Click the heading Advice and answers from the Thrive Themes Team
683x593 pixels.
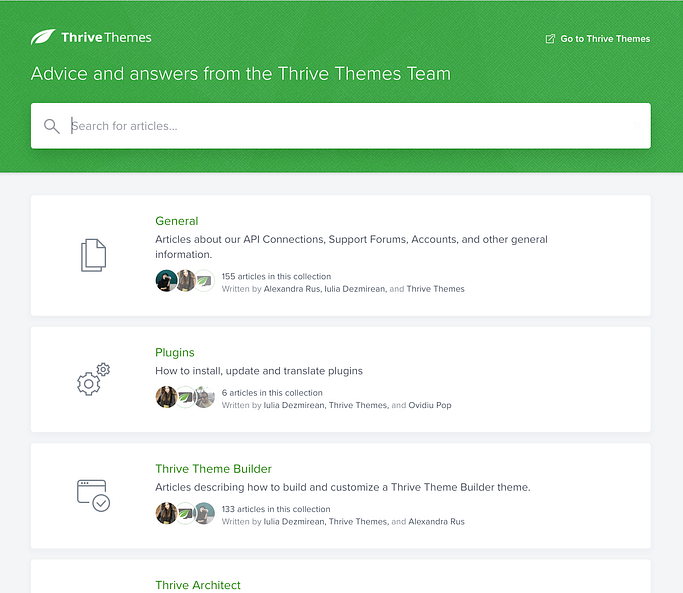tap(240, 74)
